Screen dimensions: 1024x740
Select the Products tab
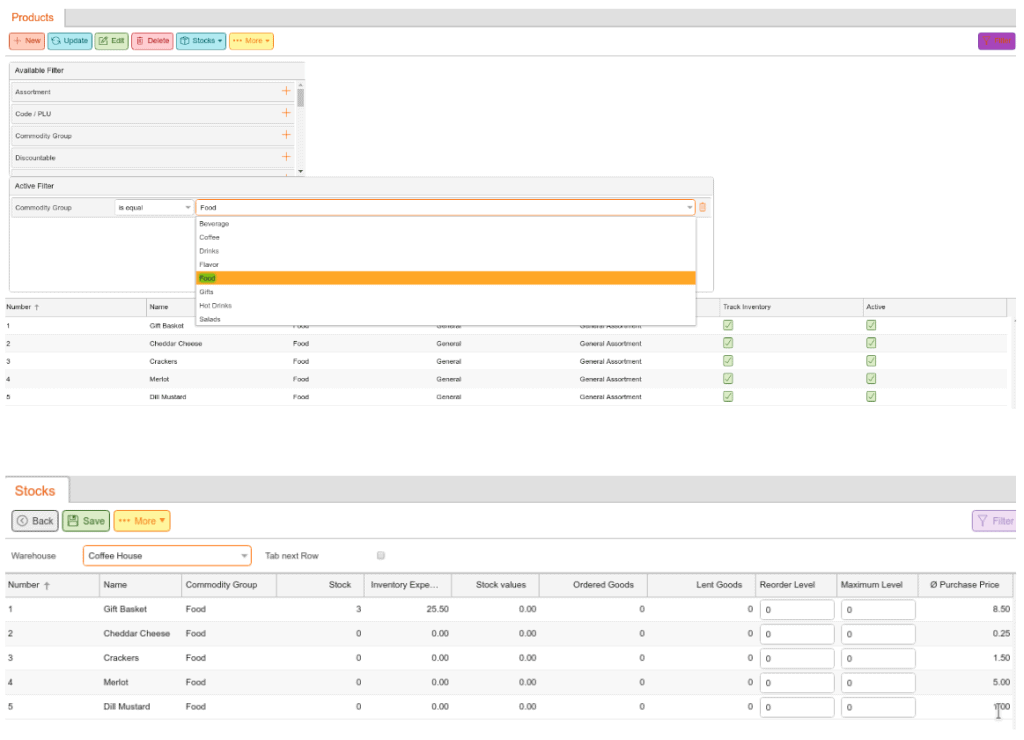[x=33, y=17]
